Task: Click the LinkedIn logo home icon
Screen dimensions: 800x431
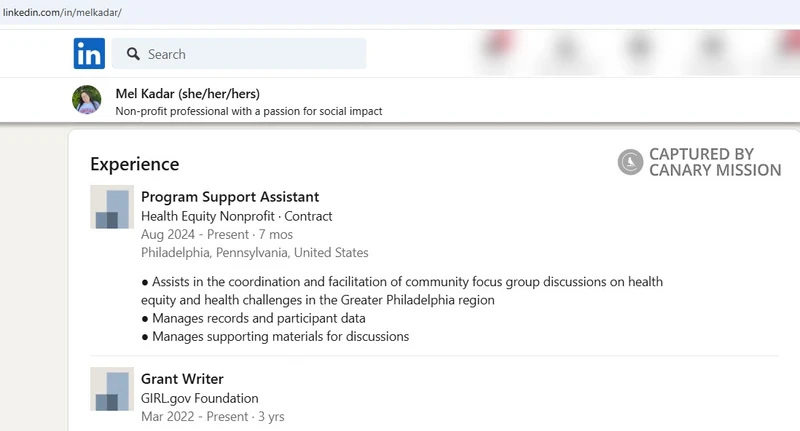Action: [89, 53]
